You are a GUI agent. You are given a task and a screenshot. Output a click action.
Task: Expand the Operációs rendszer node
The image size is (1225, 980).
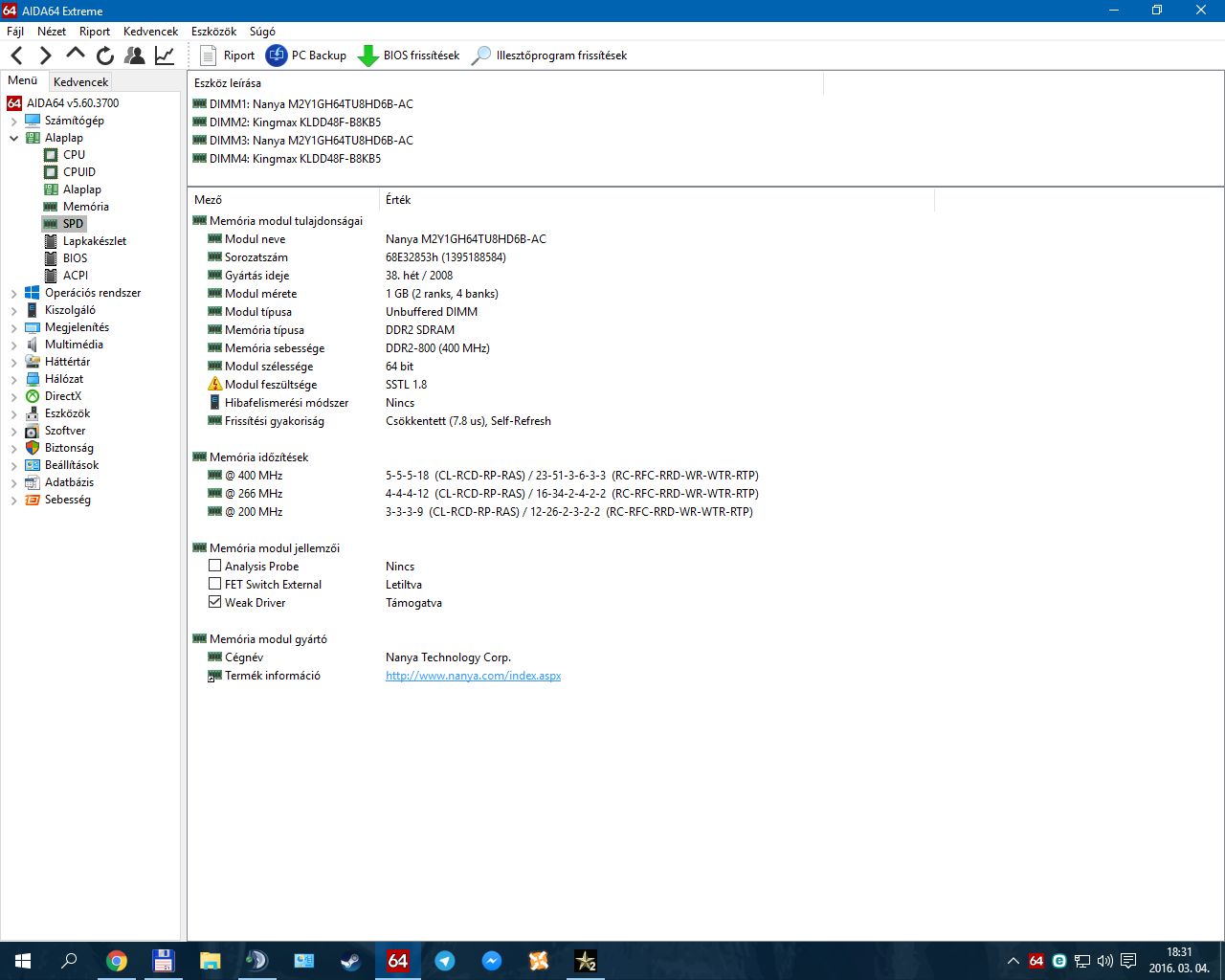pos(14,293)
